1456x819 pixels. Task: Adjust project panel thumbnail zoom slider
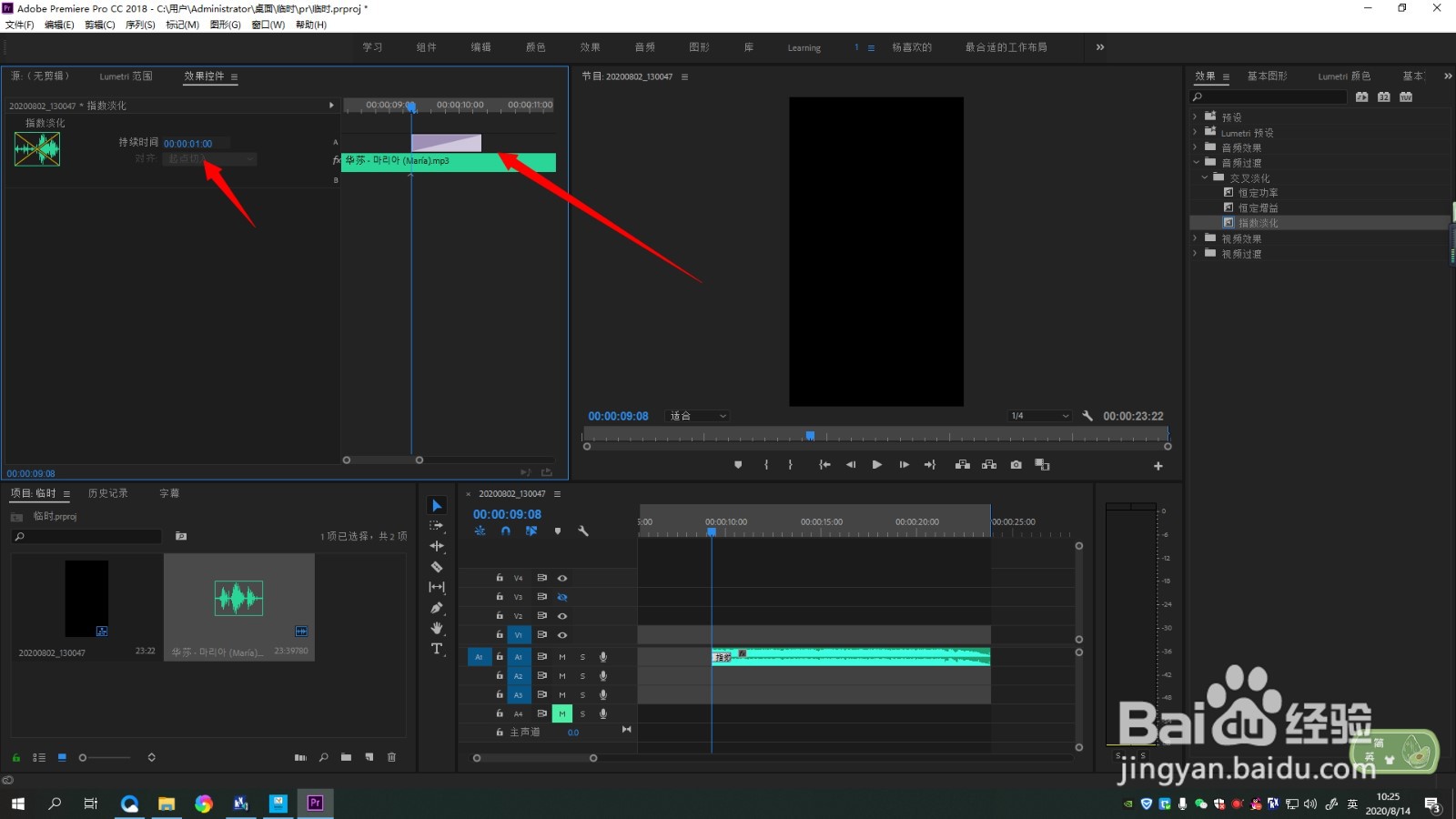83,757
